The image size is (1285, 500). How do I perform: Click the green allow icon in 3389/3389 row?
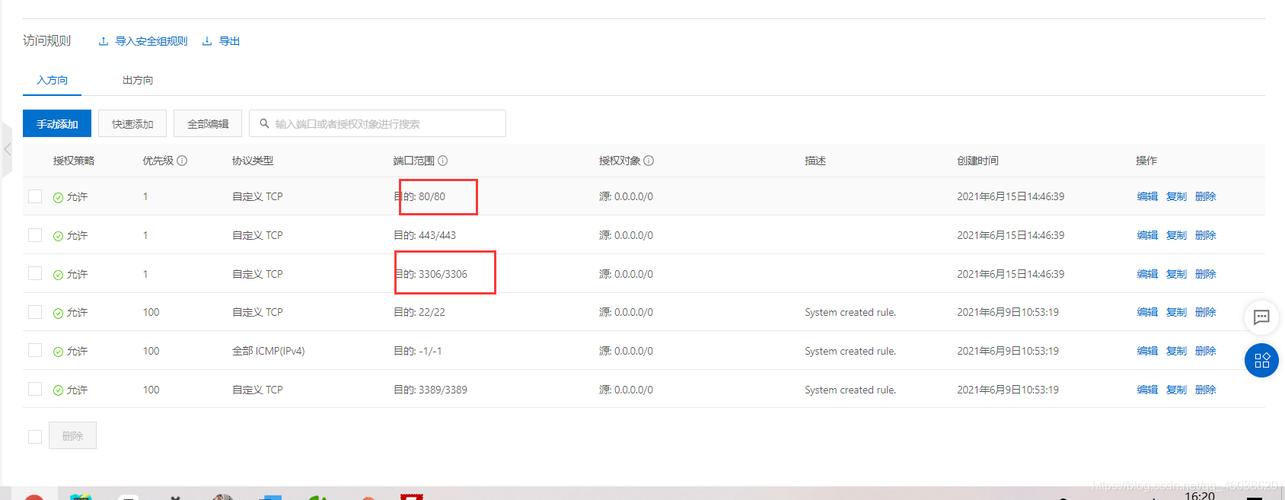pyautogui.click(x=58, y=390)
